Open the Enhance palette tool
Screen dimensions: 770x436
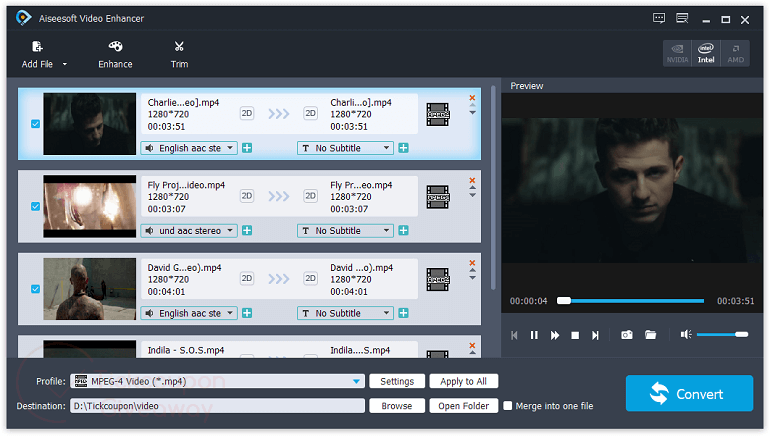click(x=115, y=47)
